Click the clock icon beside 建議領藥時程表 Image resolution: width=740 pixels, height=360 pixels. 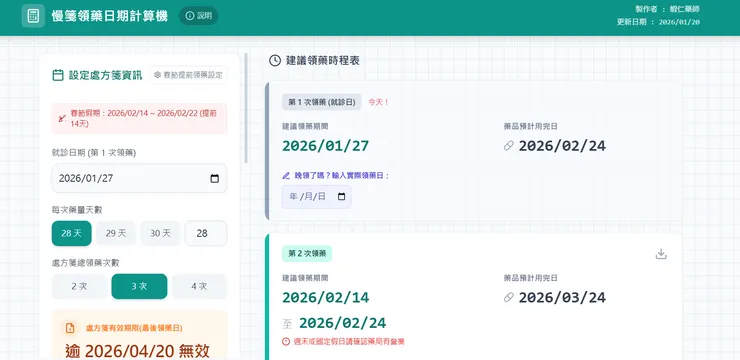pos(275,60)
